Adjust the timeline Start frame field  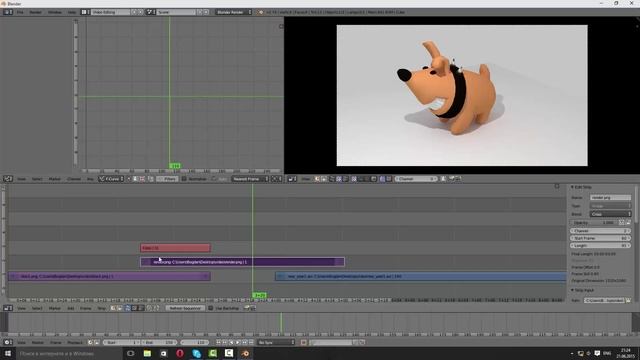122,342
